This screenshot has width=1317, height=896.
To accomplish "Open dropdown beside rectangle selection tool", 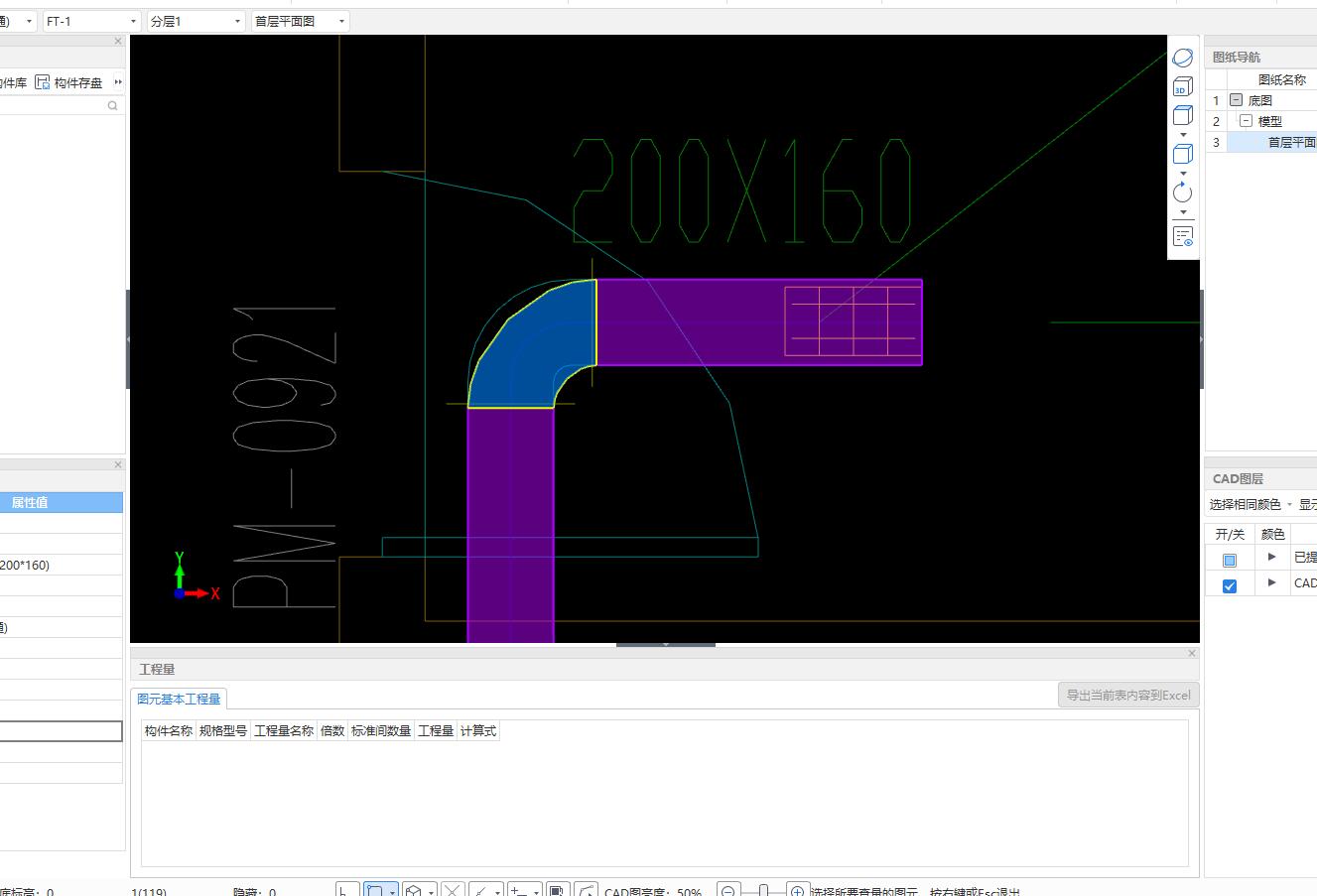I will point(393,892).
